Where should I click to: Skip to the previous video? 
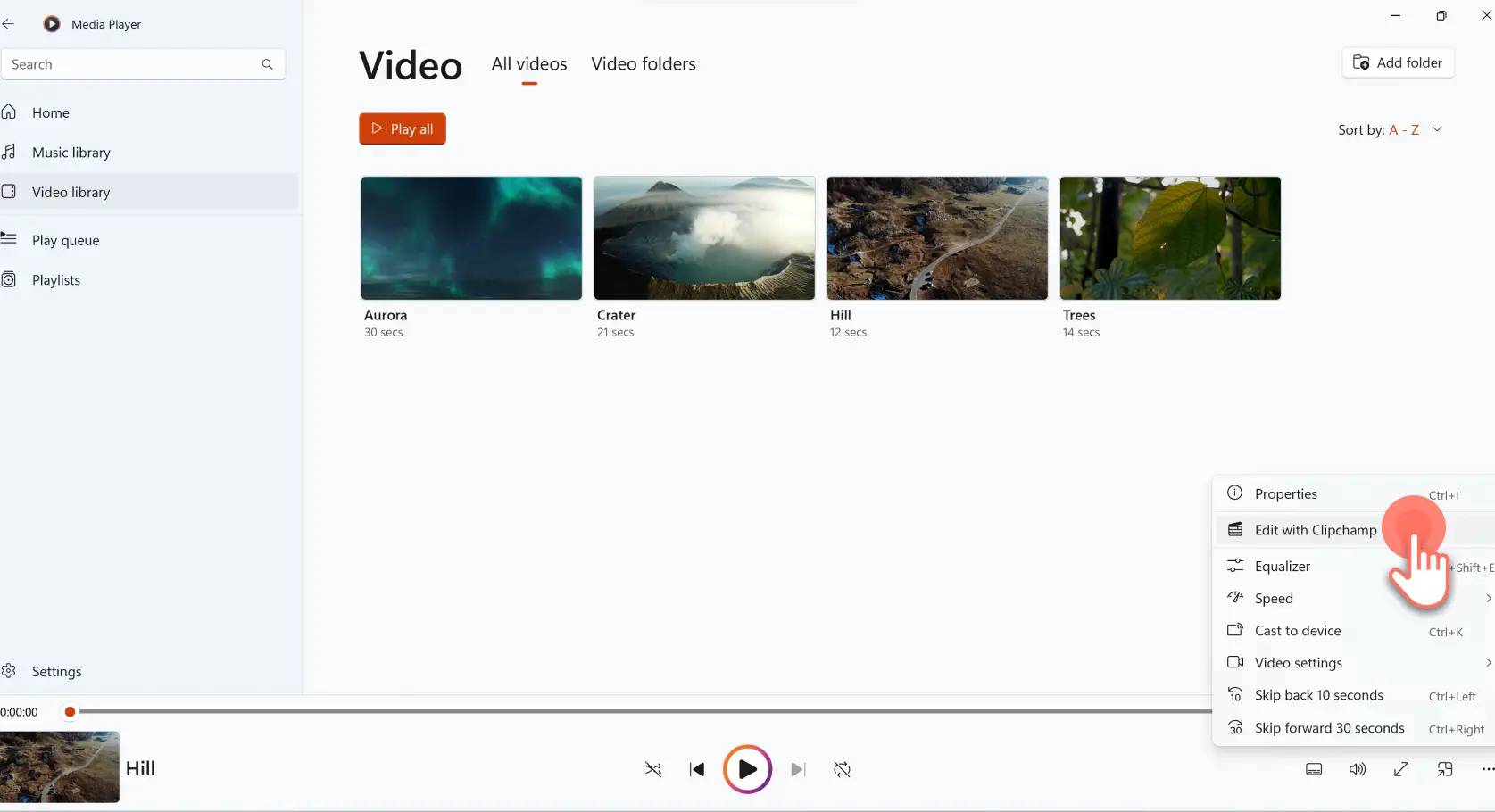[697, 769]
